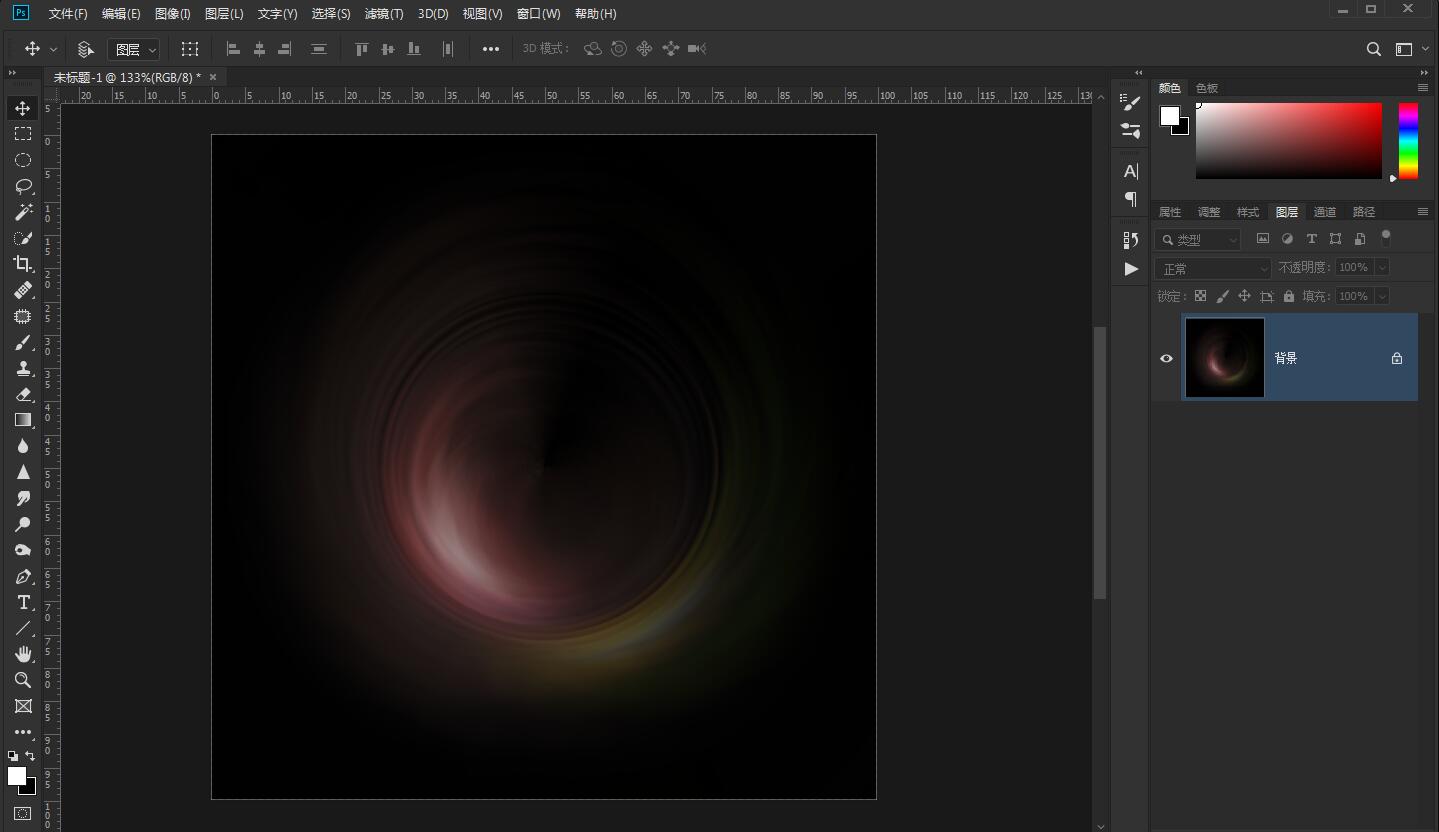
Task: Click the 背景 layer thumbnail
Action: [x=1224, y=358]
